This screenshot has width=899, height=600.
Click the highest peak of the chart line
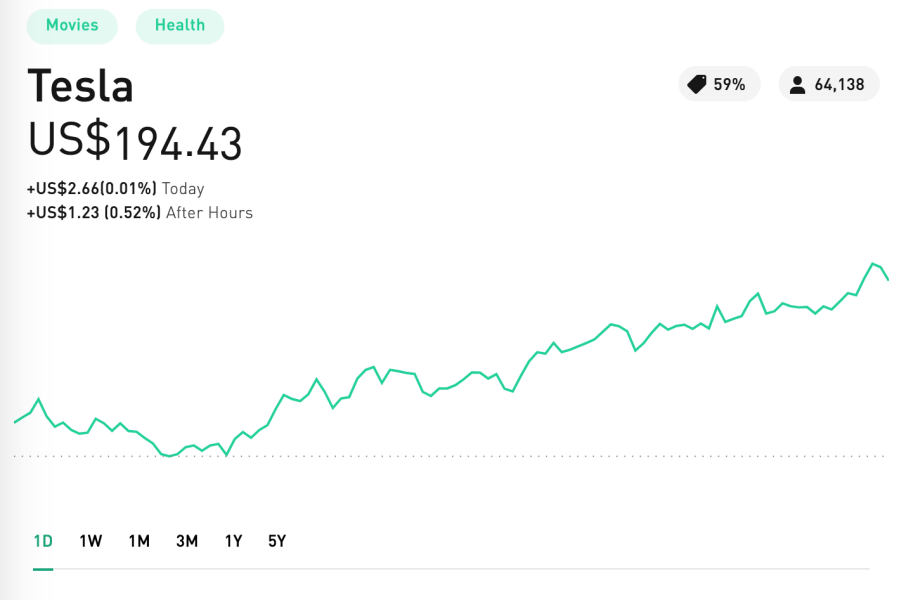(x=874, y=264)
